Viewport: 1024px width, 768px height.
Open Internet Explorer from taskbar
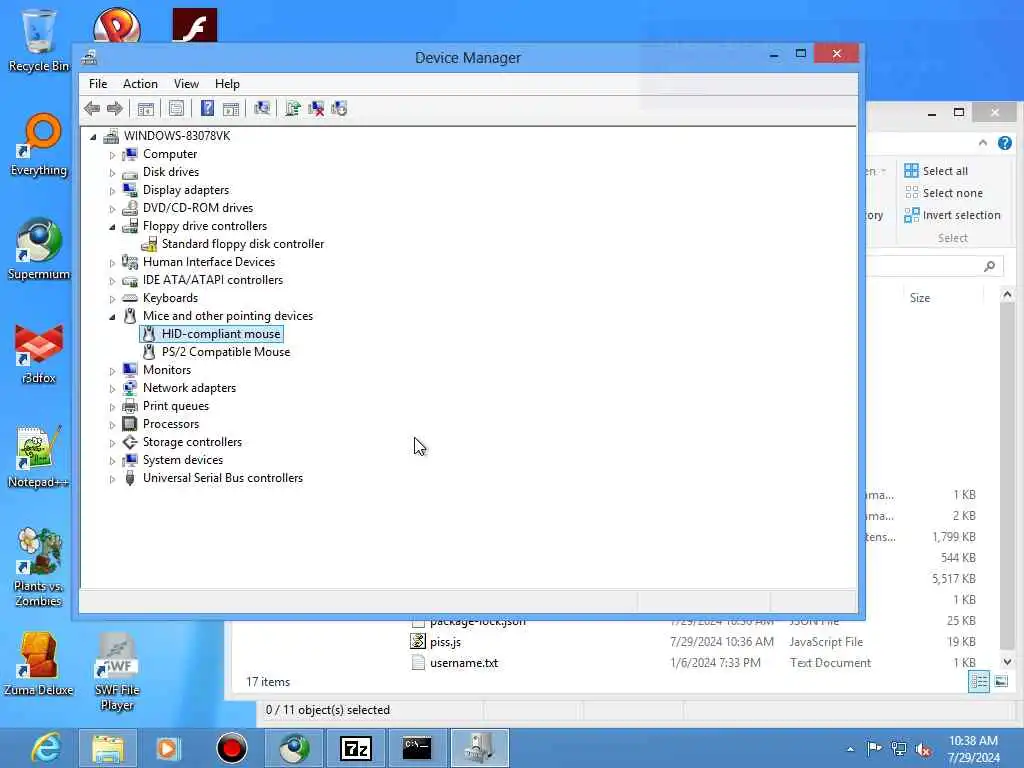46,748
